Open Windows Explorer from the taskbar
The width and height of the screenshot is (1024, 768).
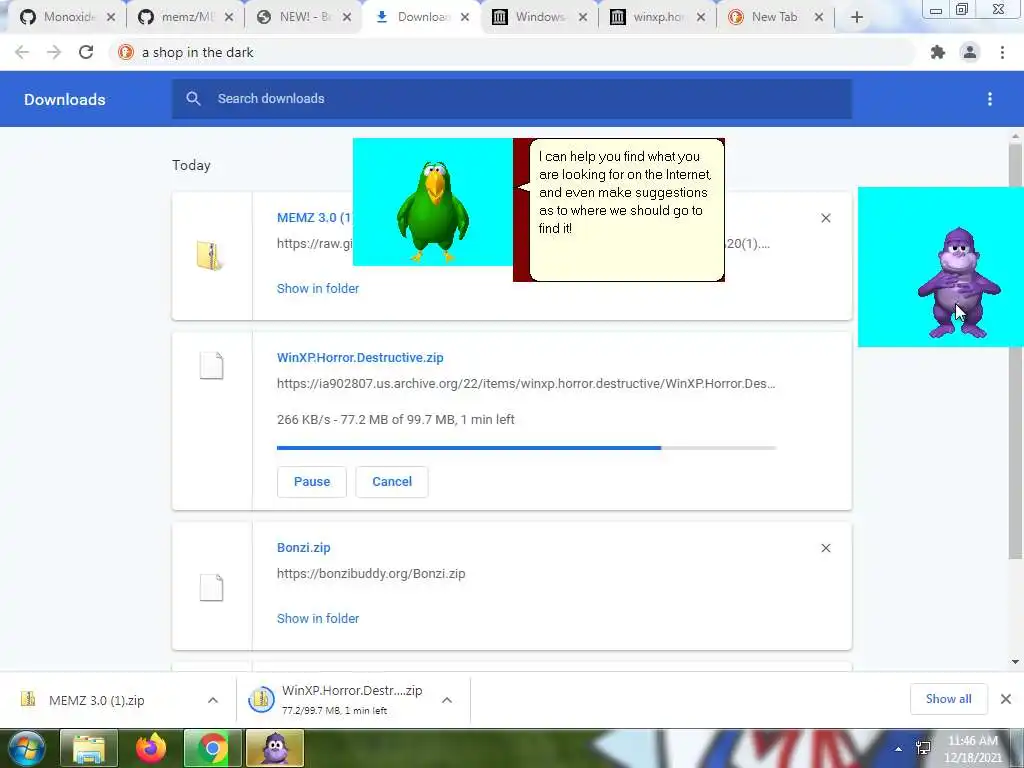click(x=89, y=748)
